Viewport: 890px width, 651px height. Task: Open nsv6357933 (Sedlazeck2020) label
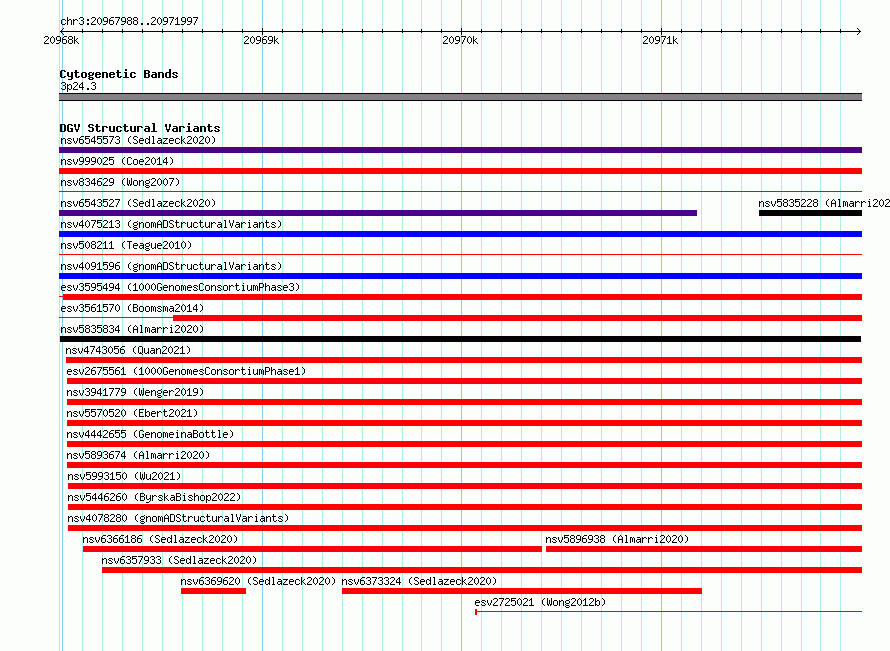pyautogui.click(x=179, y=560)
